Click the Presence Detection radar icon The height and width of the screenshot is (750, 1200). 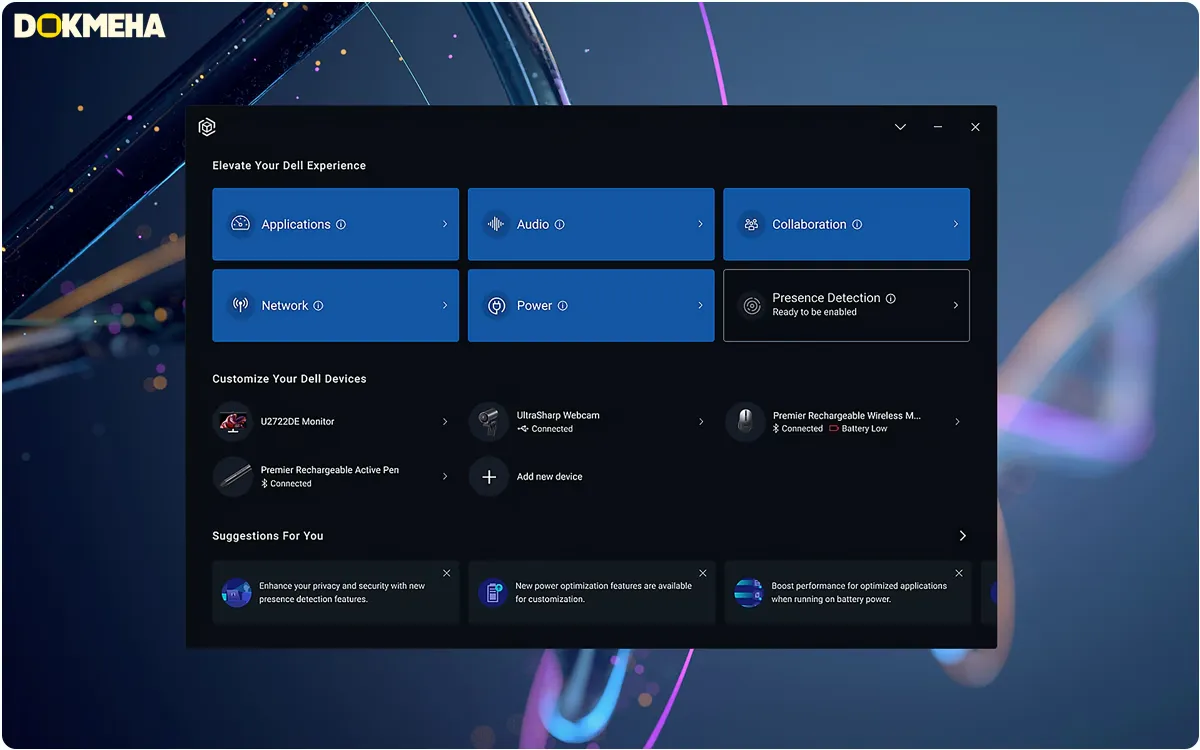(751, 305)
